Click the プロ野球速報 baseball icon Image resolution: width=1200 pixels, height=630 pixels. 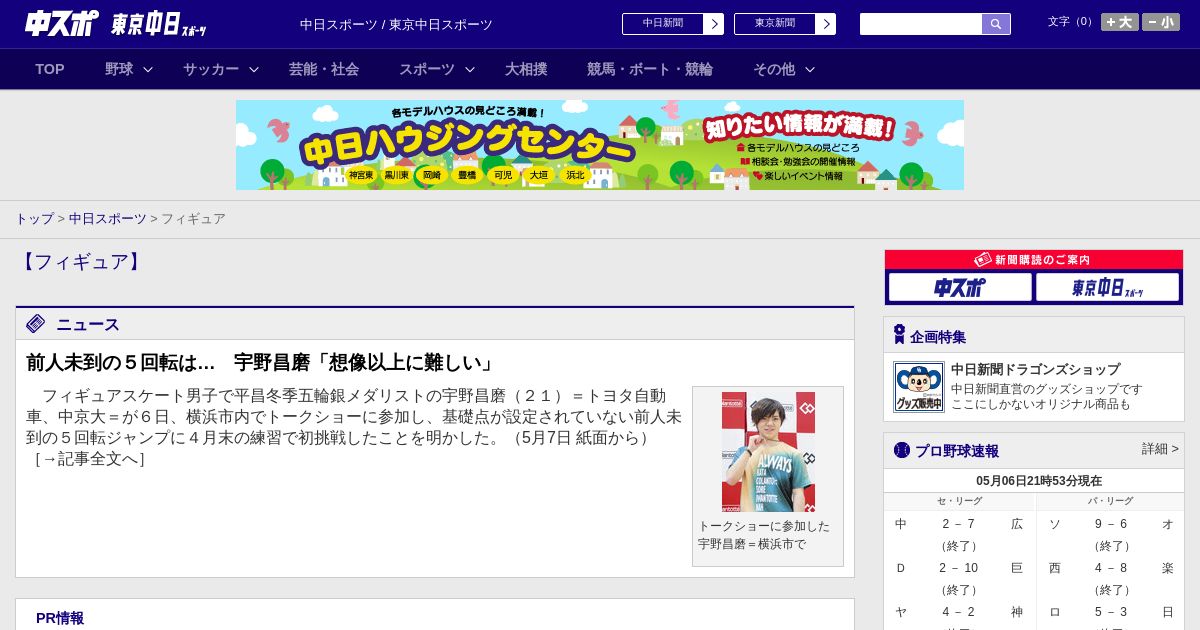tap(902, 450)
